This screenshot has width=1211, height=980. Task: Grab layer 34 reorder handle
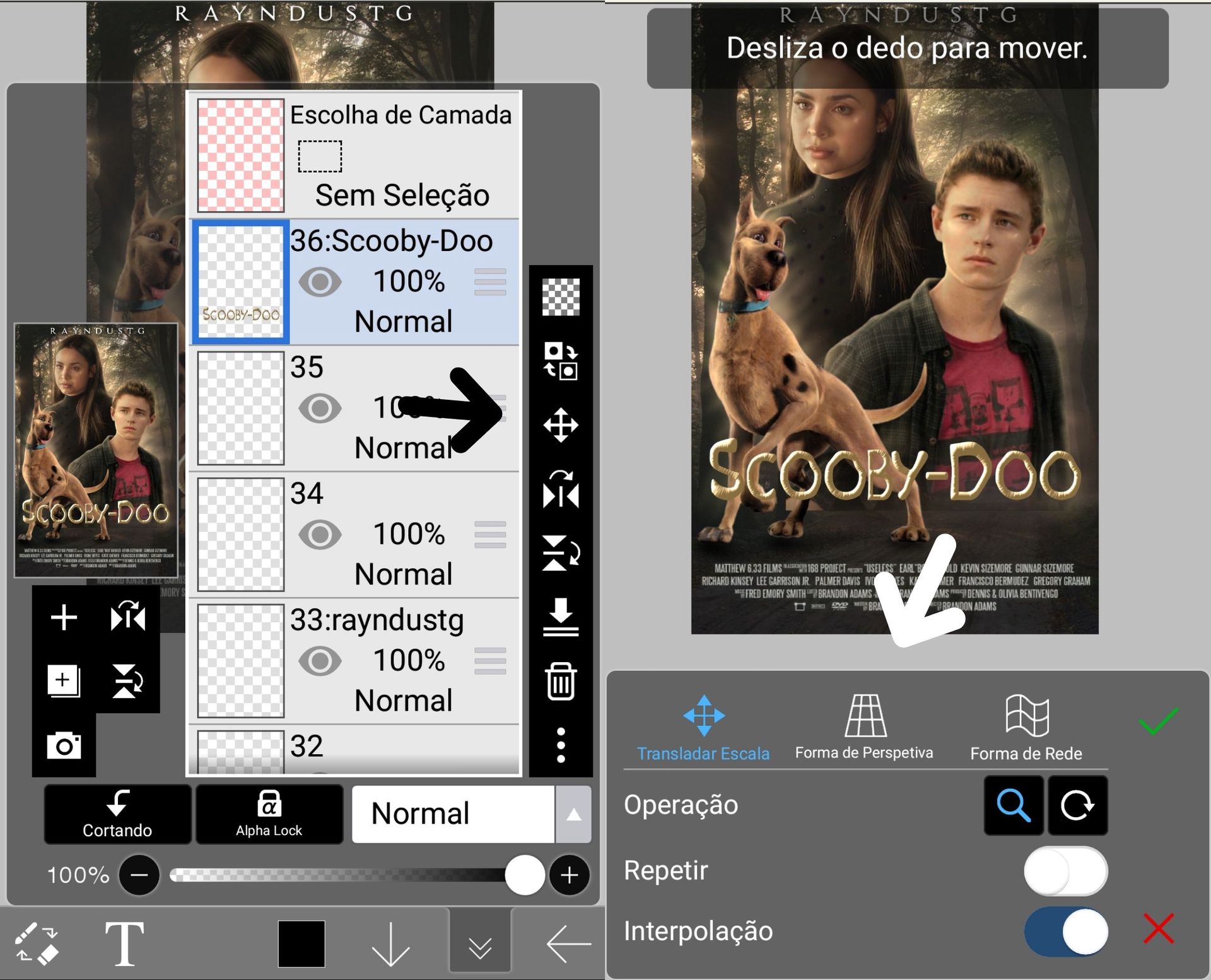click(x=490, y=535)
